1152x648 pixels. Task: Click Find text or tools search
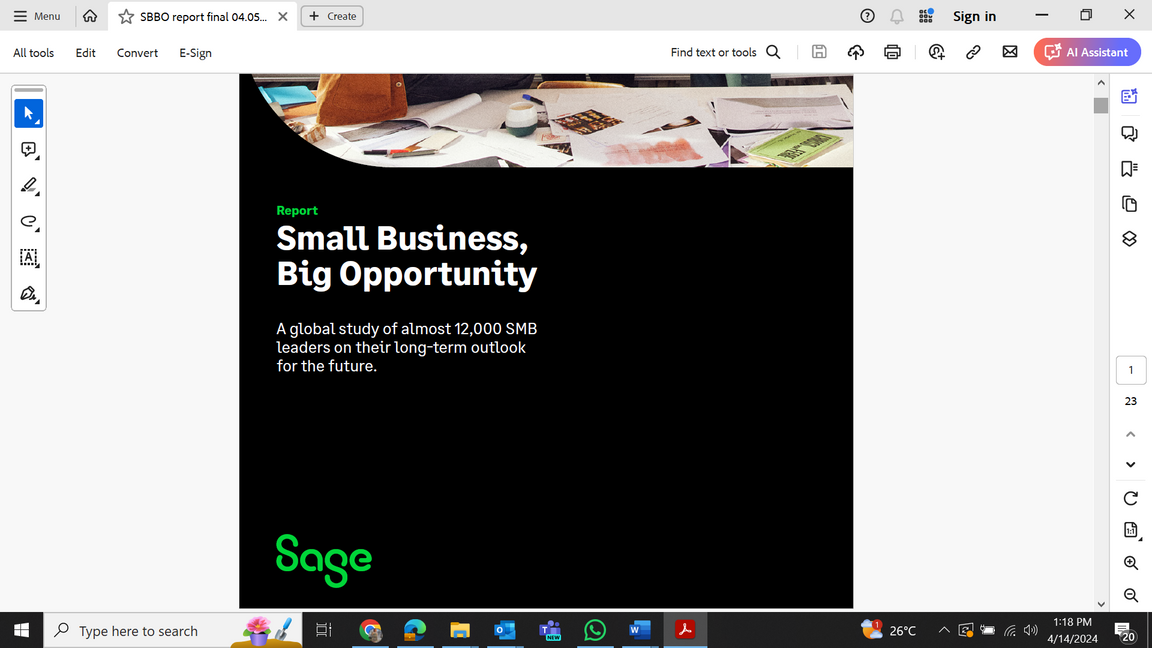click(x=725, y=52)
